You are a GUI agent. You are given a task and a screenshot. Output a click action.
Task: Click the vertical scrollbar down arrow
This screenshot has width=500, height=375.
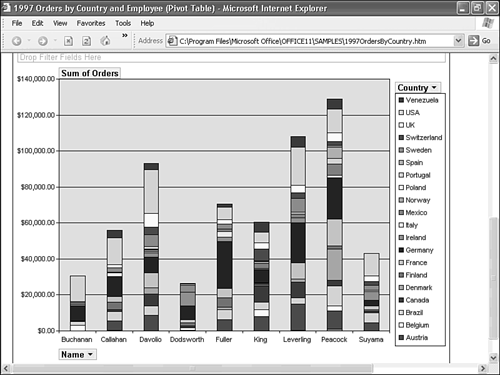[x=493, y=358]
